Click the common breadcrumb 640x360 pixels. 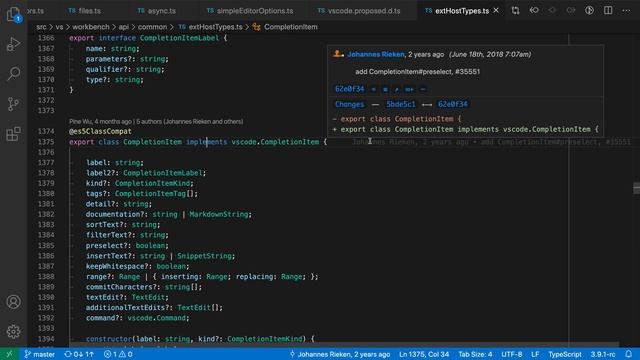(x=152, y=27)
